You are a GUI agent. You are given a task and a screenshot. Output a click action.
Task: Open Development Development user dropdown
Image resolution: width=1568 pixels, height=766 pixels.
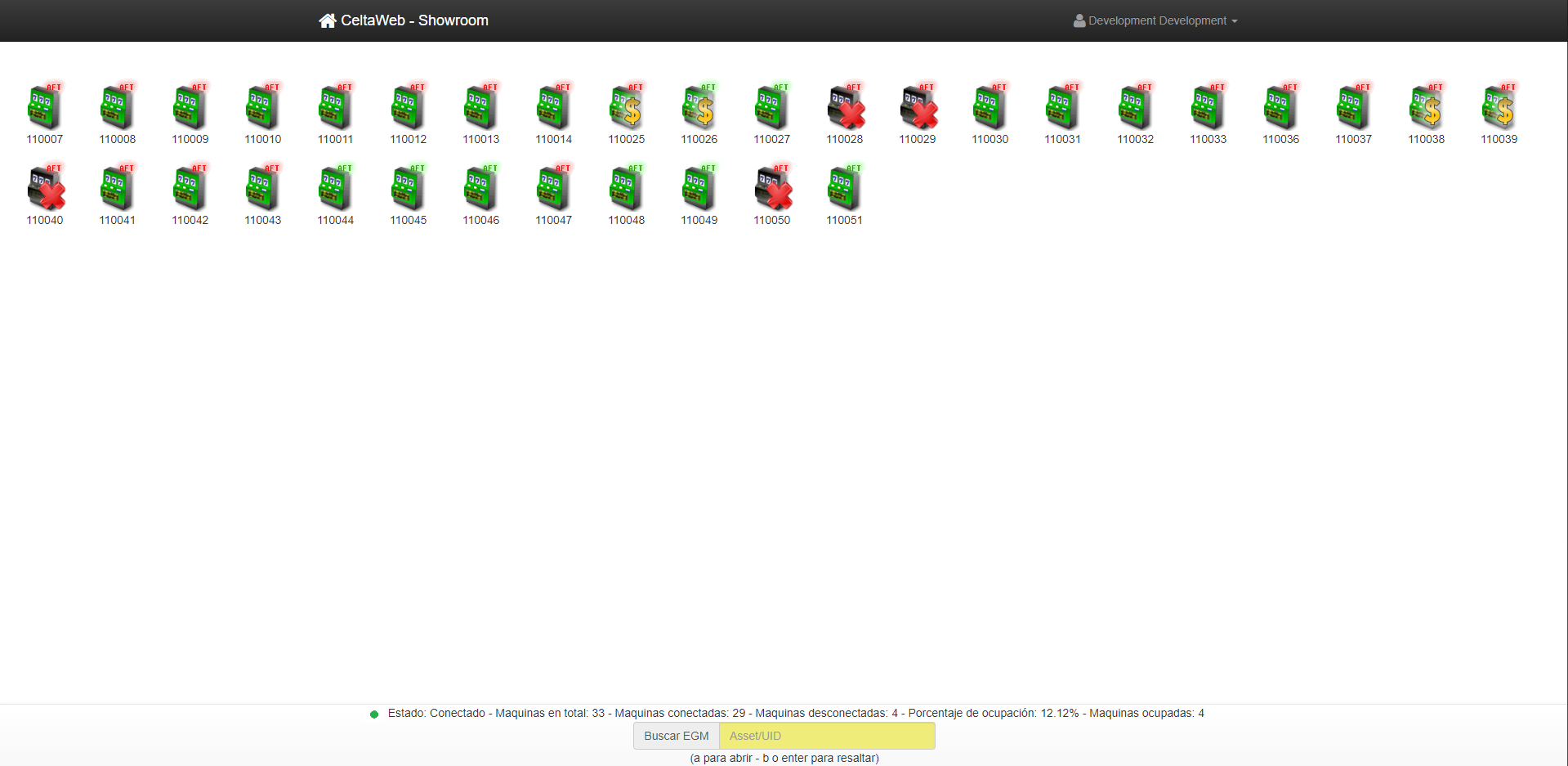click(x=1155, y=20)
